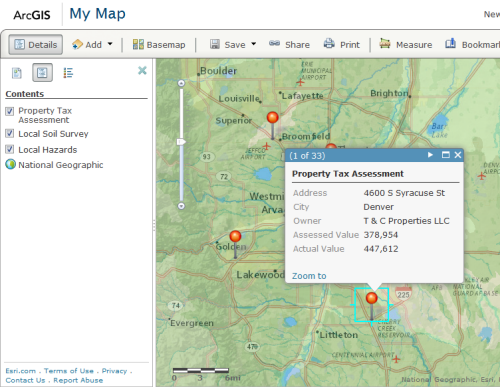Open the Measure tool
The image size is (500, 387).
point(406,44)
